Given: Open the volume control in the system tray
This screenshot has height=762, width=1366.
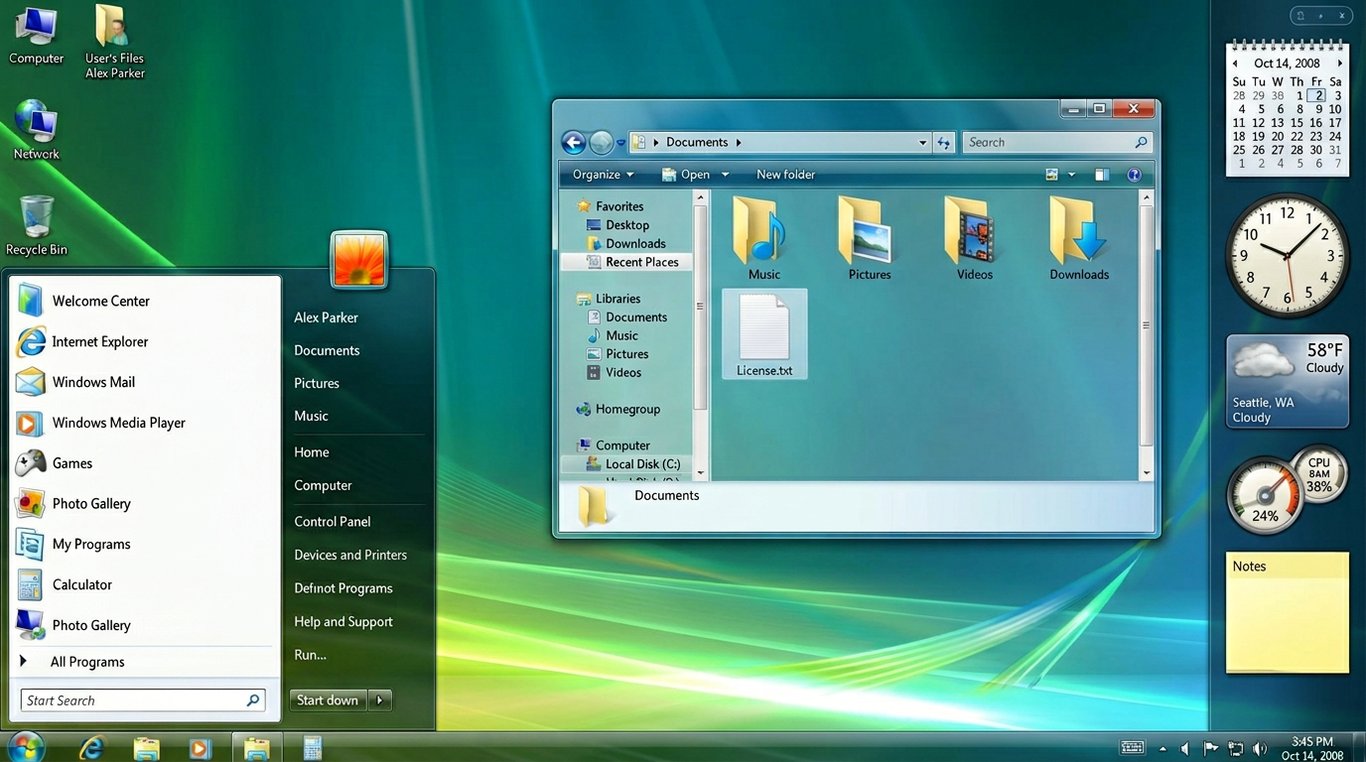Looking at the screenshot, I should [1259, 747].
